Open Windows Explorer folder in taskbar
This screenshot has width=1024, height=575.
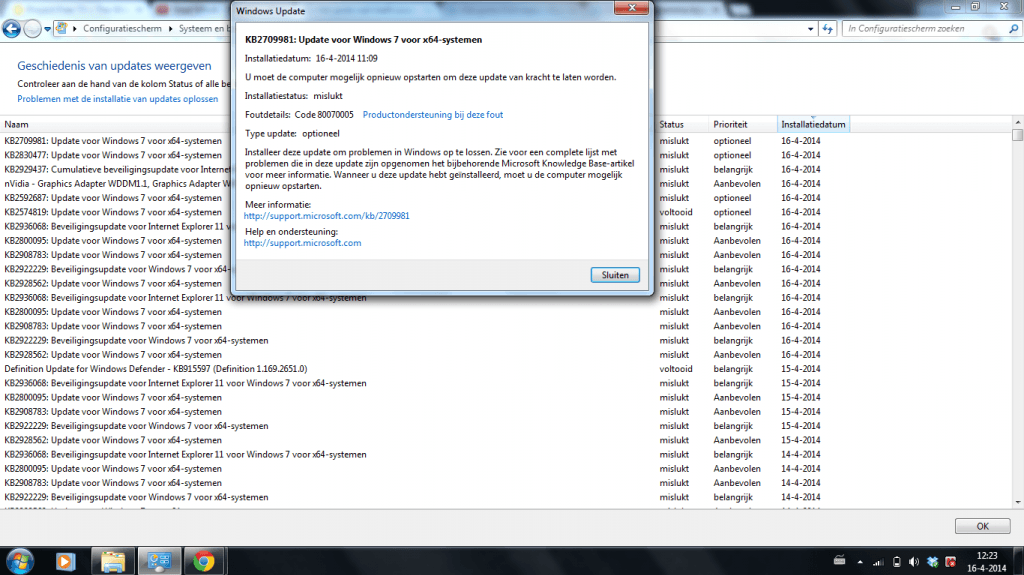113,561
